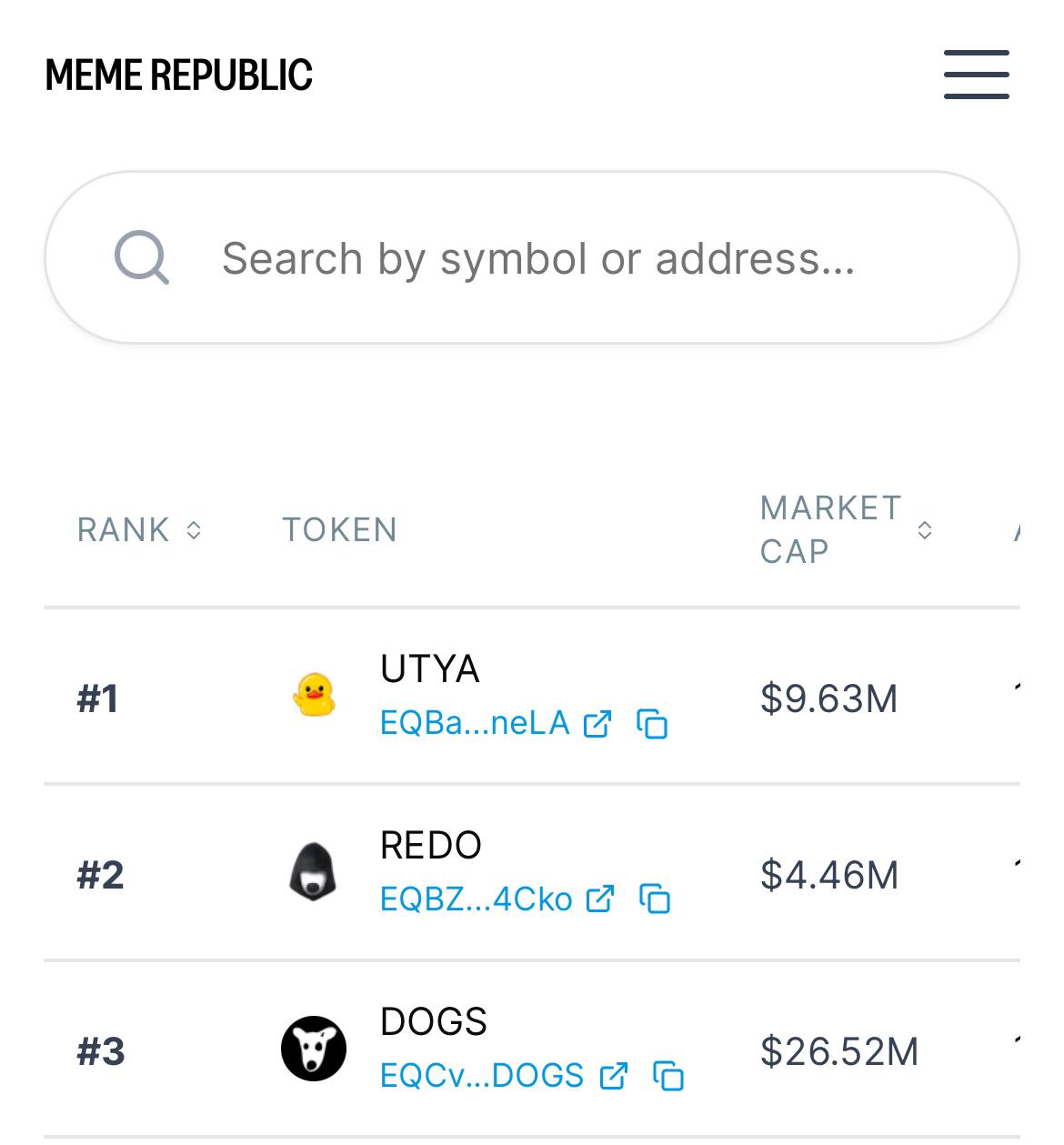Open the EQBa...neLA address link
The width and height of the screenshot is (1064, 1145).
pyautogui.click(x=474, y=724)
